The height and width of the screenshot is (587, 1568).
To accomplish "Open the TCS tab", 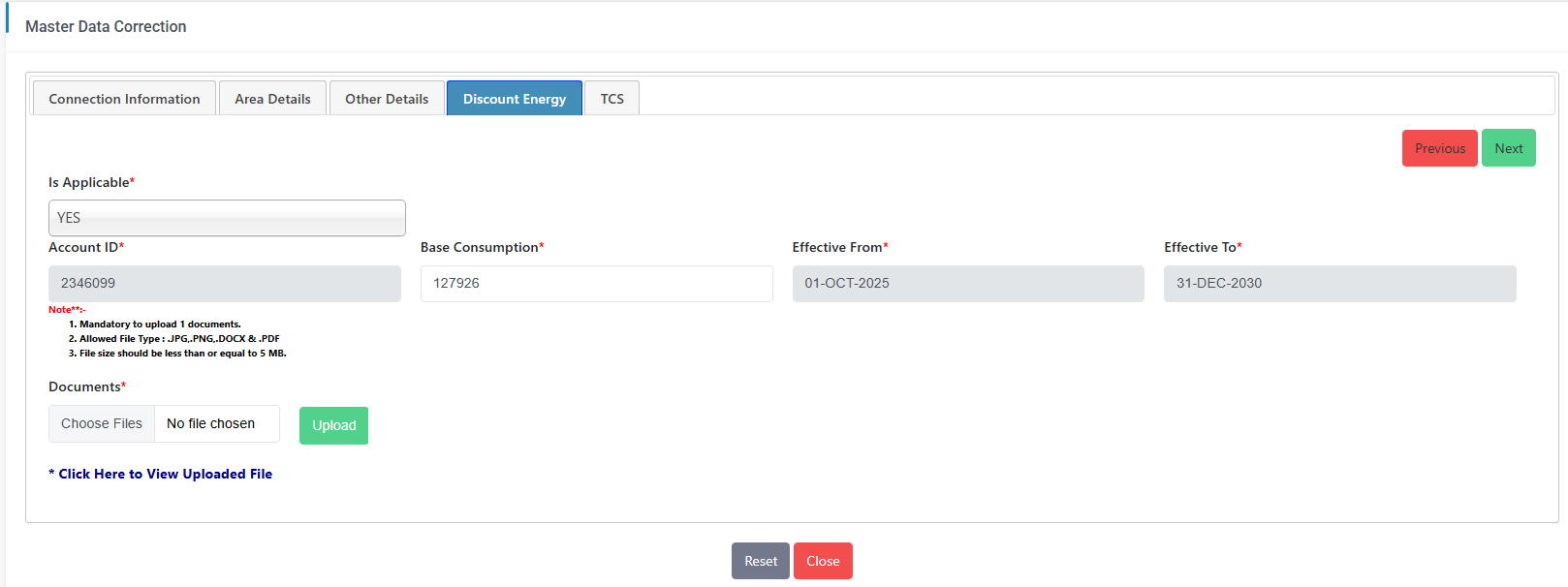I will 612,99.
